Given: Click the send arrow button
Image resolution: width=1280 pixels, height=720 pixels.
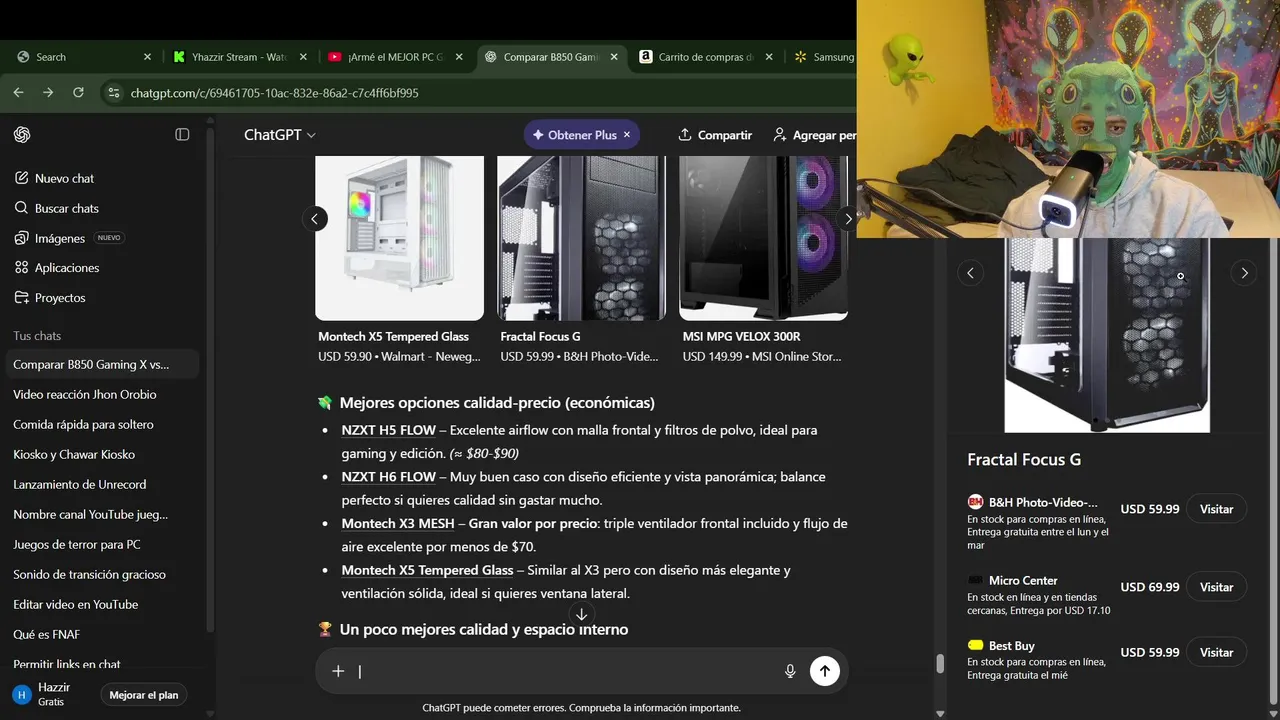Looking at the screenshot, I should click(x=824, y=671).
